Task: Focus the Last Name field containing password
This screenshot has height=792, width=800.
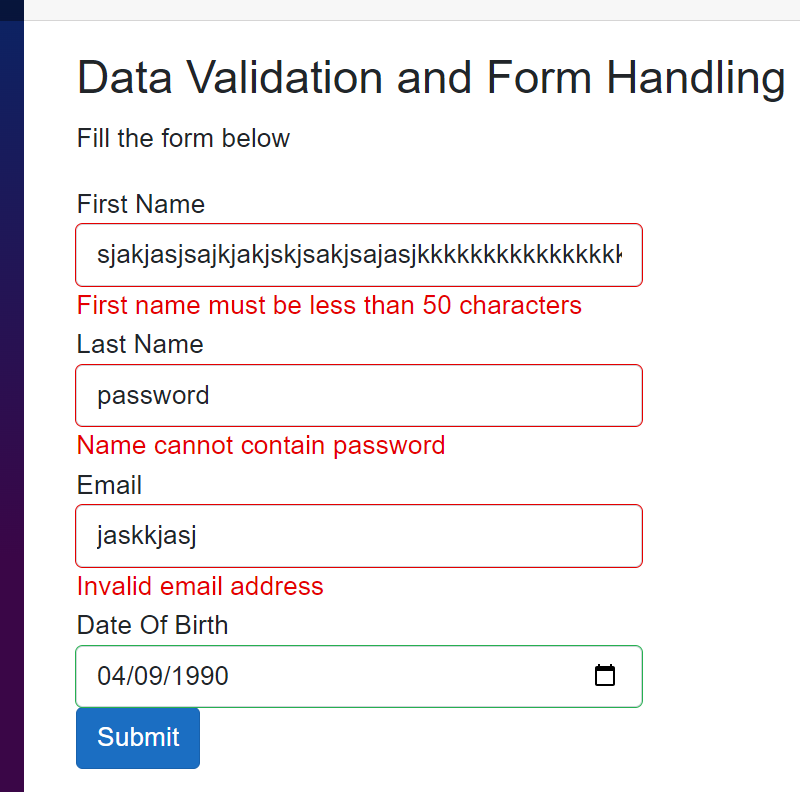Action: pos(359,395)
